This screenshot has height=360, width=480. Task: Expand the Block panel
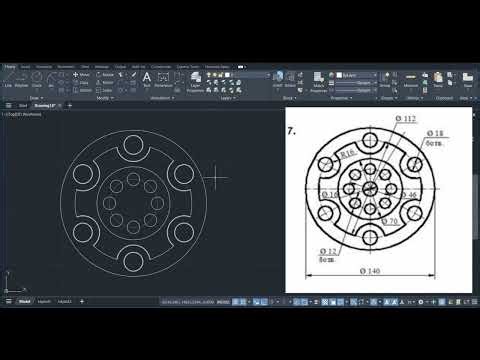coord(289,98)
